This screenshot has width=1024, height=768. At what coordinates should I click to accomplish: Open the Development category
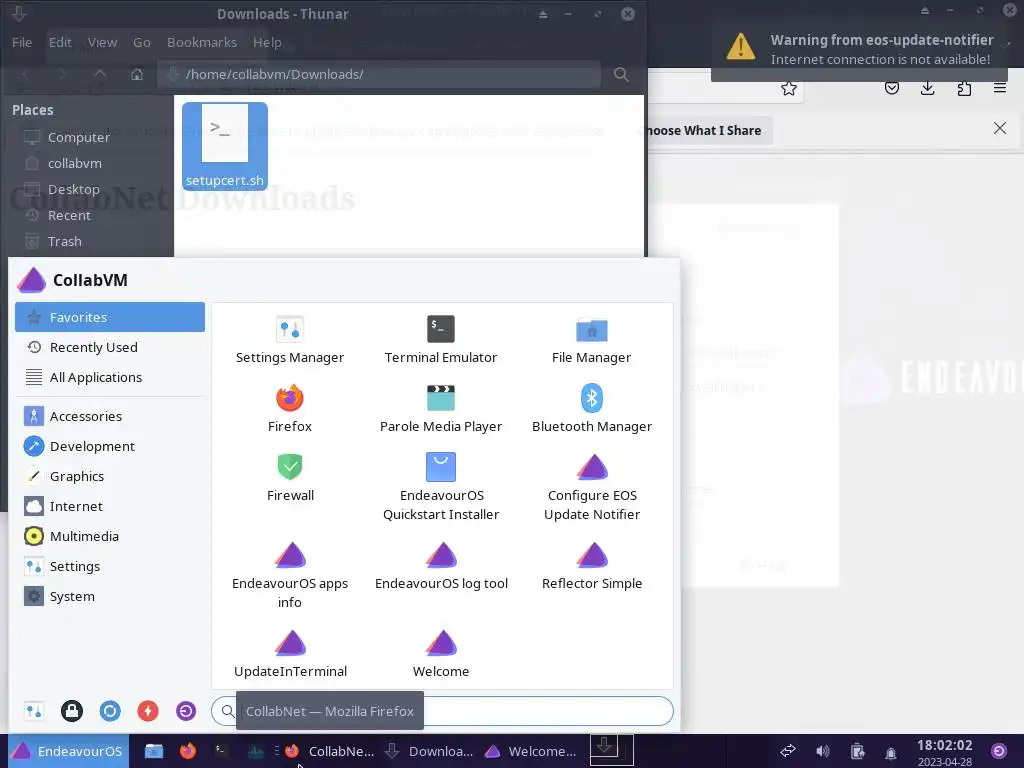tap(110, 446)
